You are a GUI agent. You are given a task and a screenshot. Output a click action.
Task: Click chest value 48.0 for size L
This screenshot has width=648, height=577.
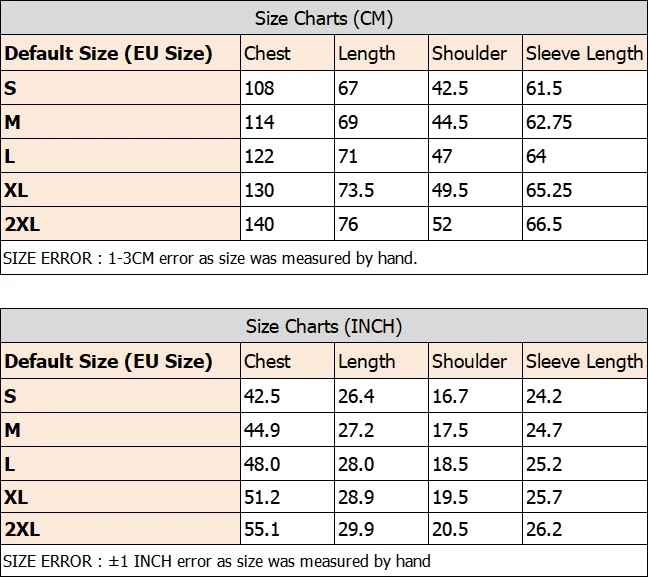coord(262,464)
